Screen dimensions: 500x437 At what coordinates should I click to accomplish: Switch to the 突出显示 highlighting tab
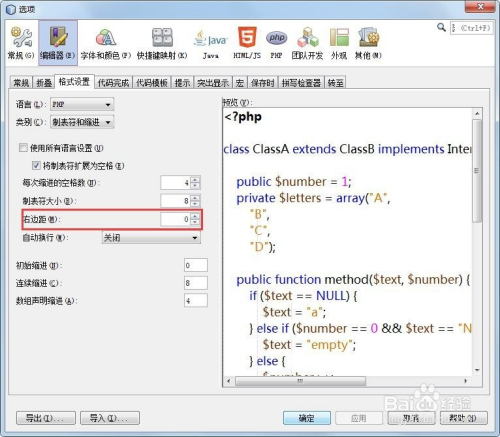[213, 82]
